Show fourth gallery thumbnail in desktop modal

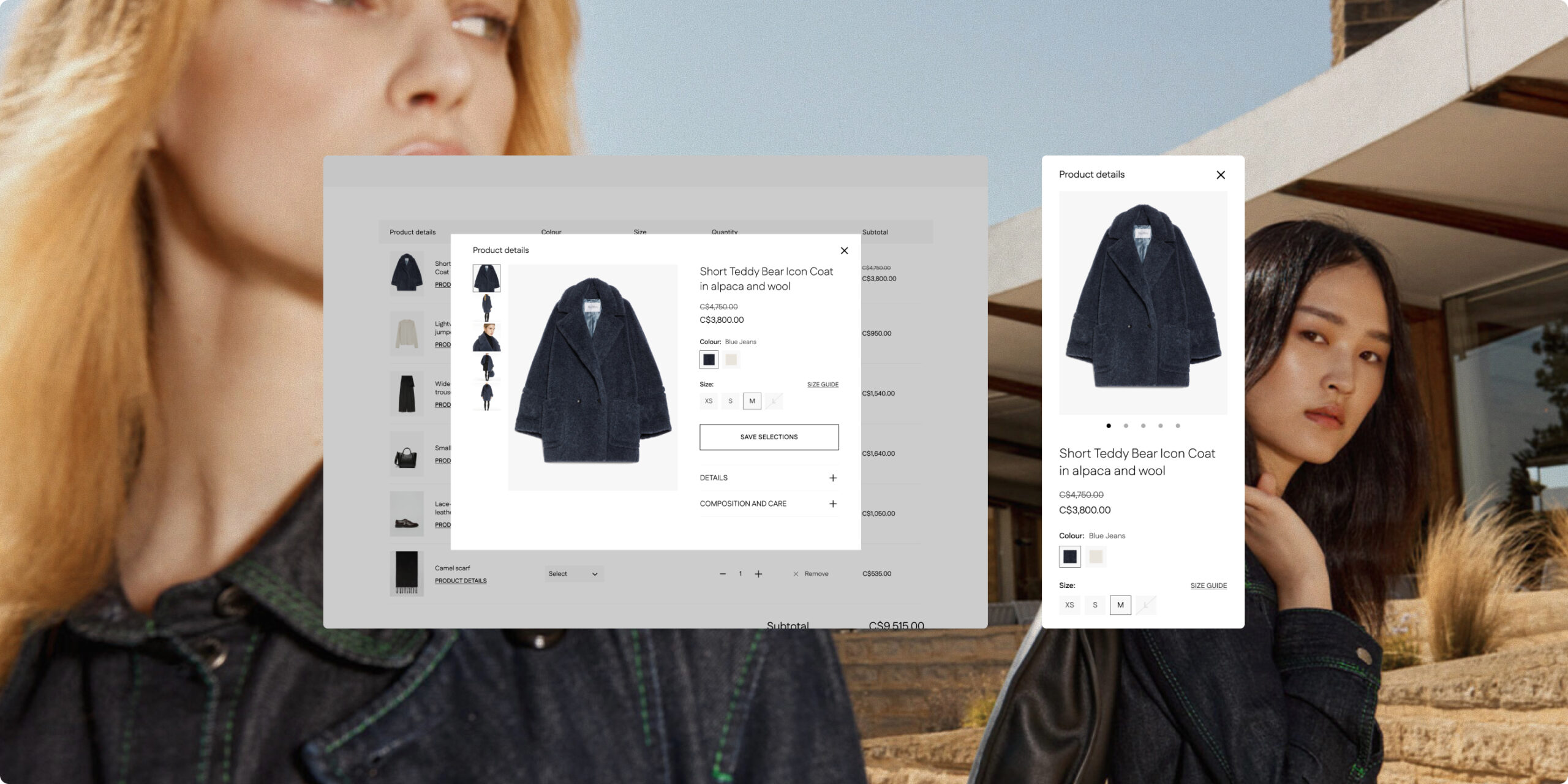(x=486, y=367)
